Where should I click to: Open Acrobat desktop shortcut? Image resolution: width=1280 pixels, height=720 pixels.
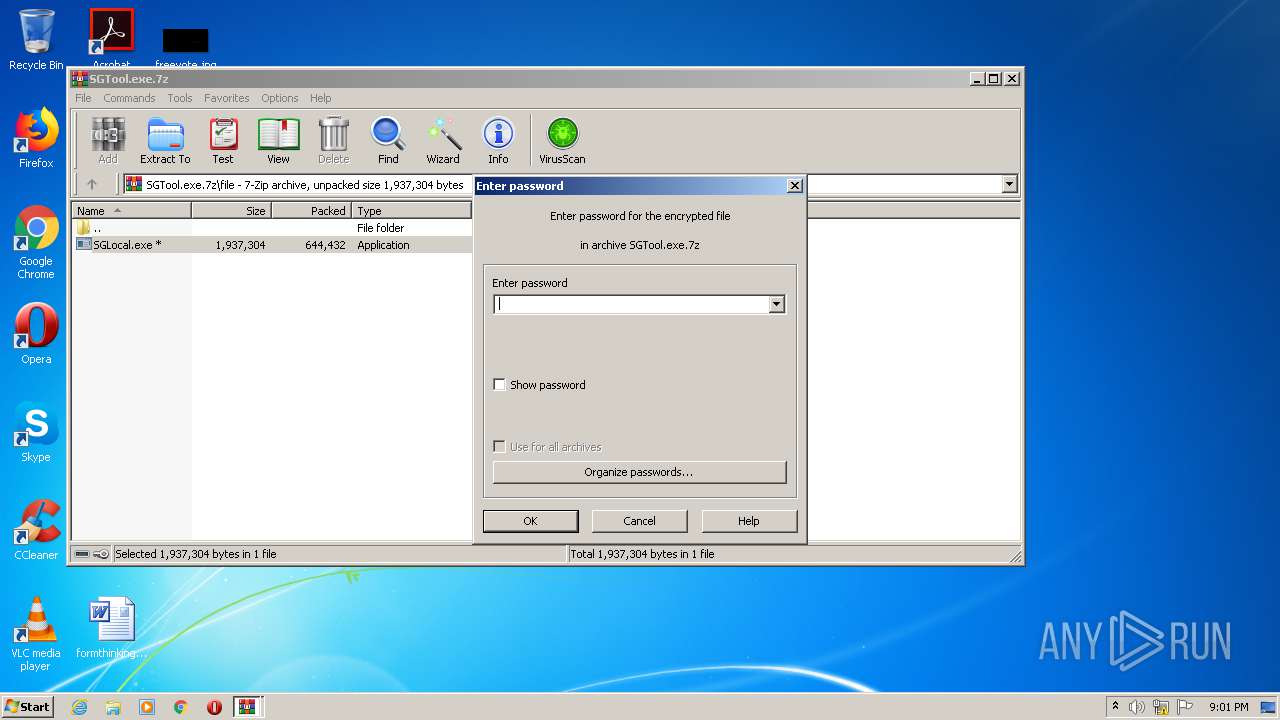[112, 40]
